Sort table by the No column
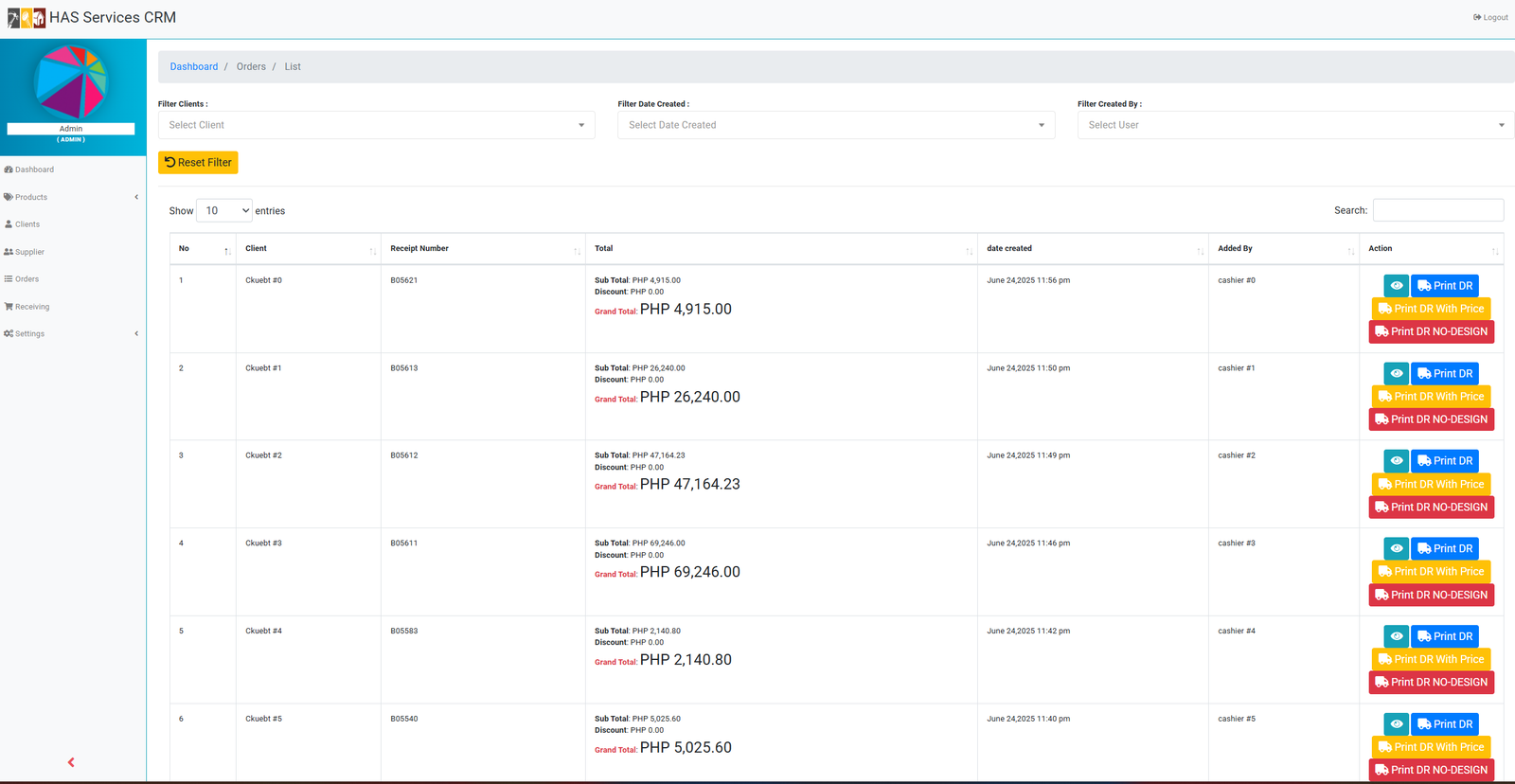Image resolution: width=1515 pixels, height=784 pixels. coord(203,249)
